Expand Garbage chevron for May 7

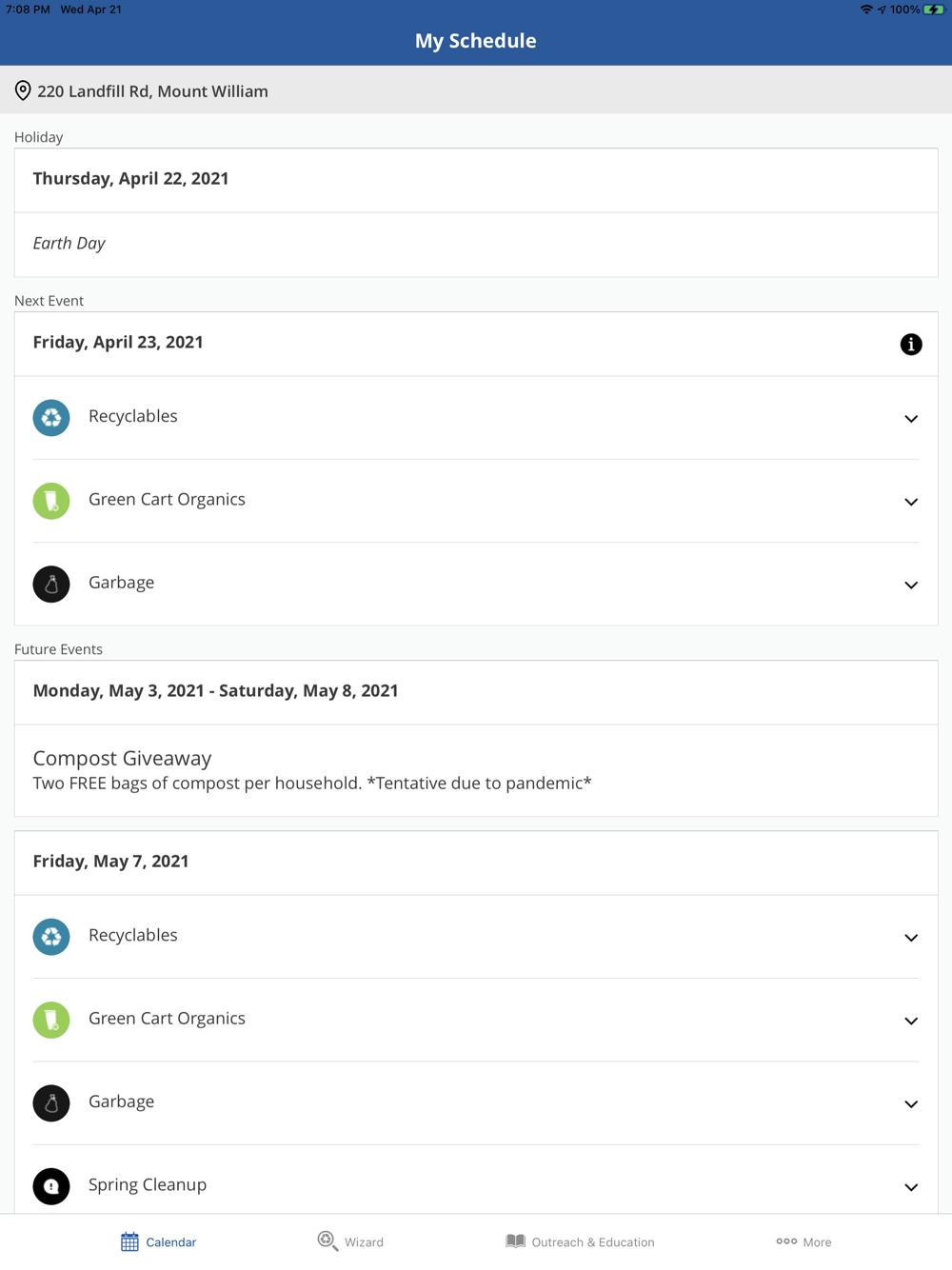(910, 1104)
